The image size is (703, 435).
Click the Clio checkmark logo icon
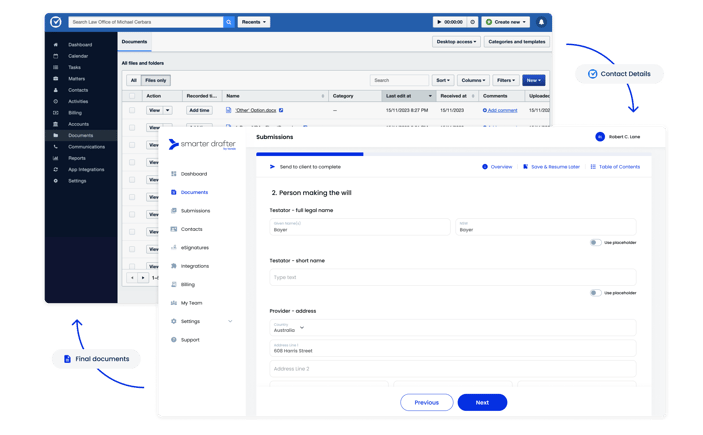(x=56, y=22)
